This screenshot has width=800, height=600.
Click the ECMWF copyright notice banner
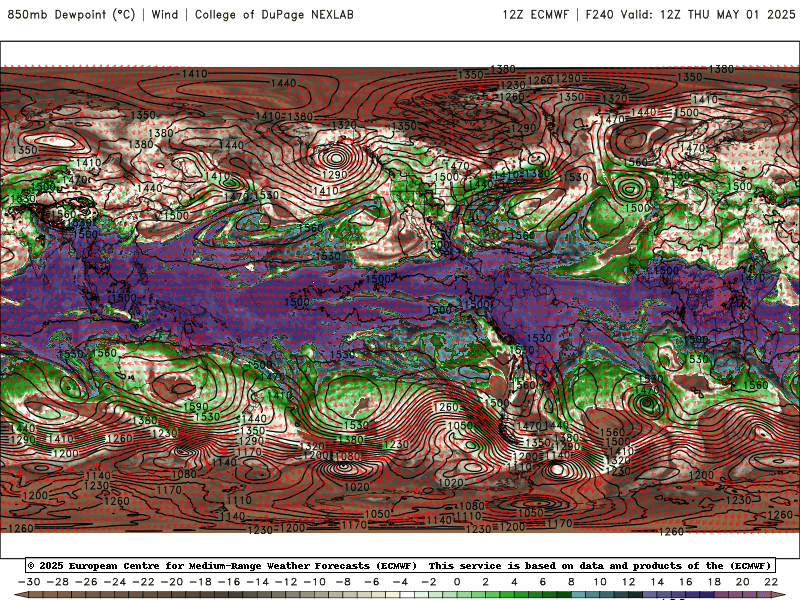click(x=400, y=565)
